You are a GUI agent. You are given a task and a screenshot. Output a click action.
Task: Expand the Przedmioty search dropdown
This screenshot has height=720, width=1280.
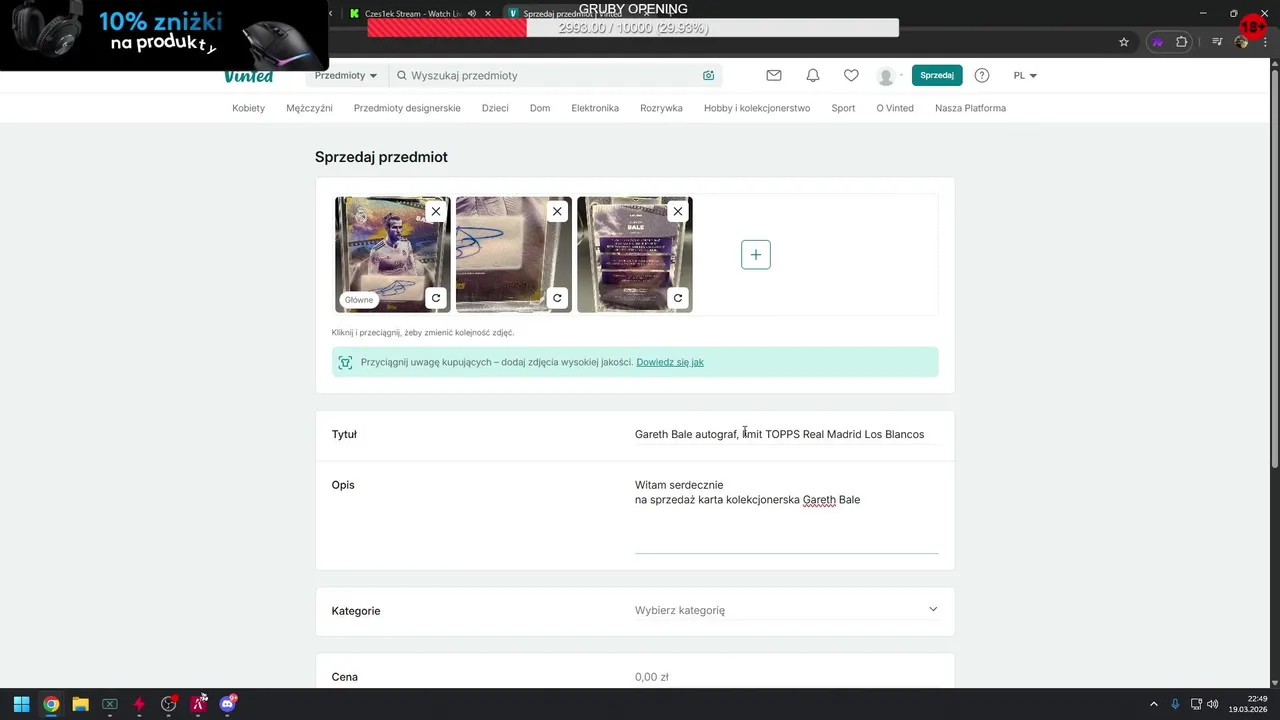pyautogui.click(x=346, y=76)
